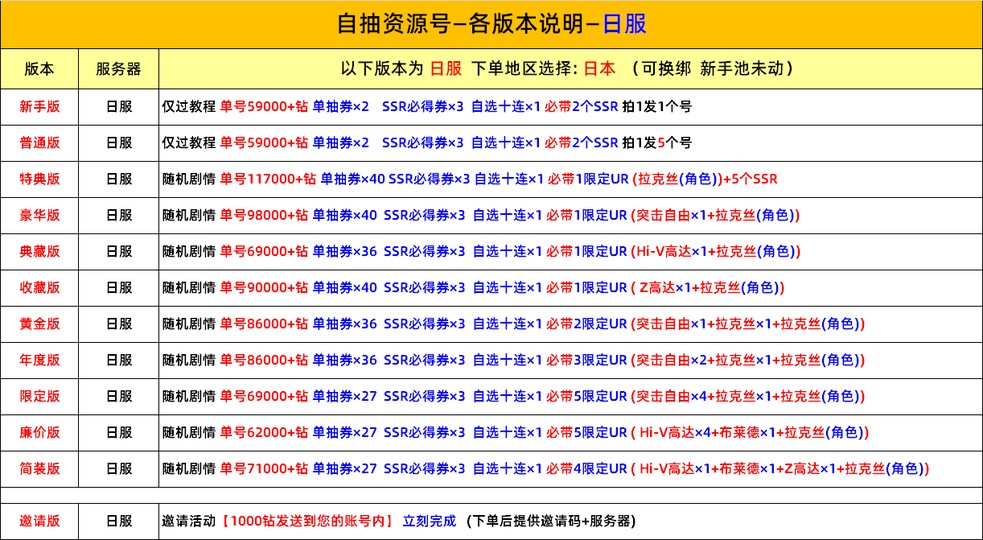Select the 简装版 version cell

click(39, 469)
